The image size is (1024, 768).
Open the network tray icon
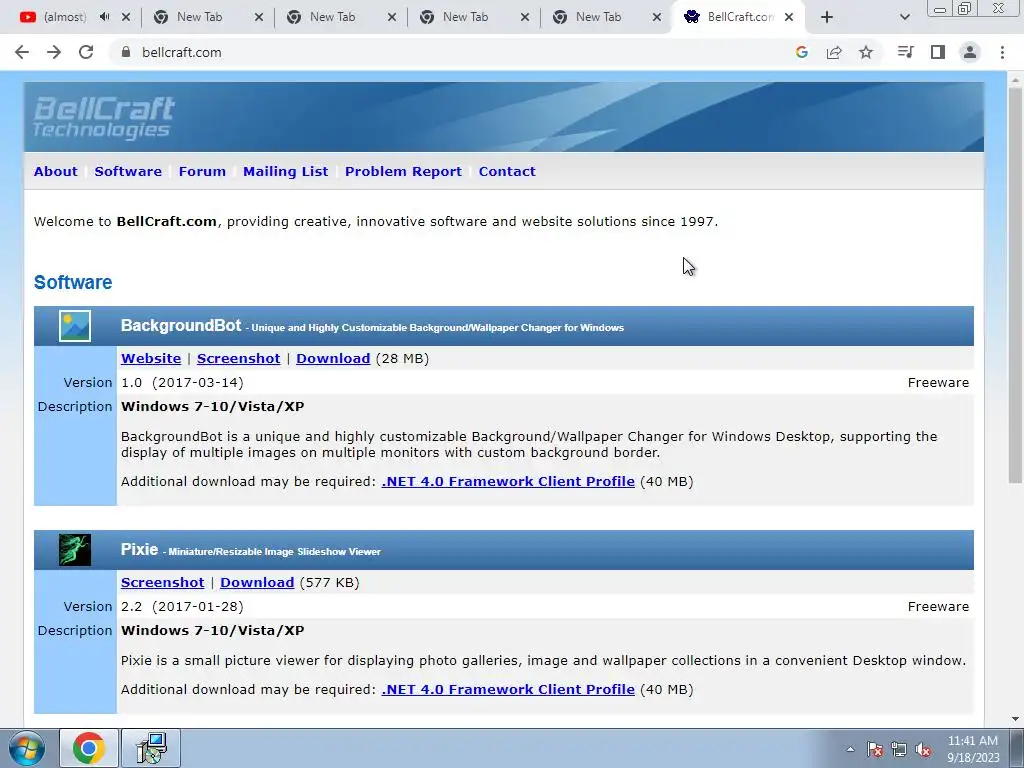point(899,749)
